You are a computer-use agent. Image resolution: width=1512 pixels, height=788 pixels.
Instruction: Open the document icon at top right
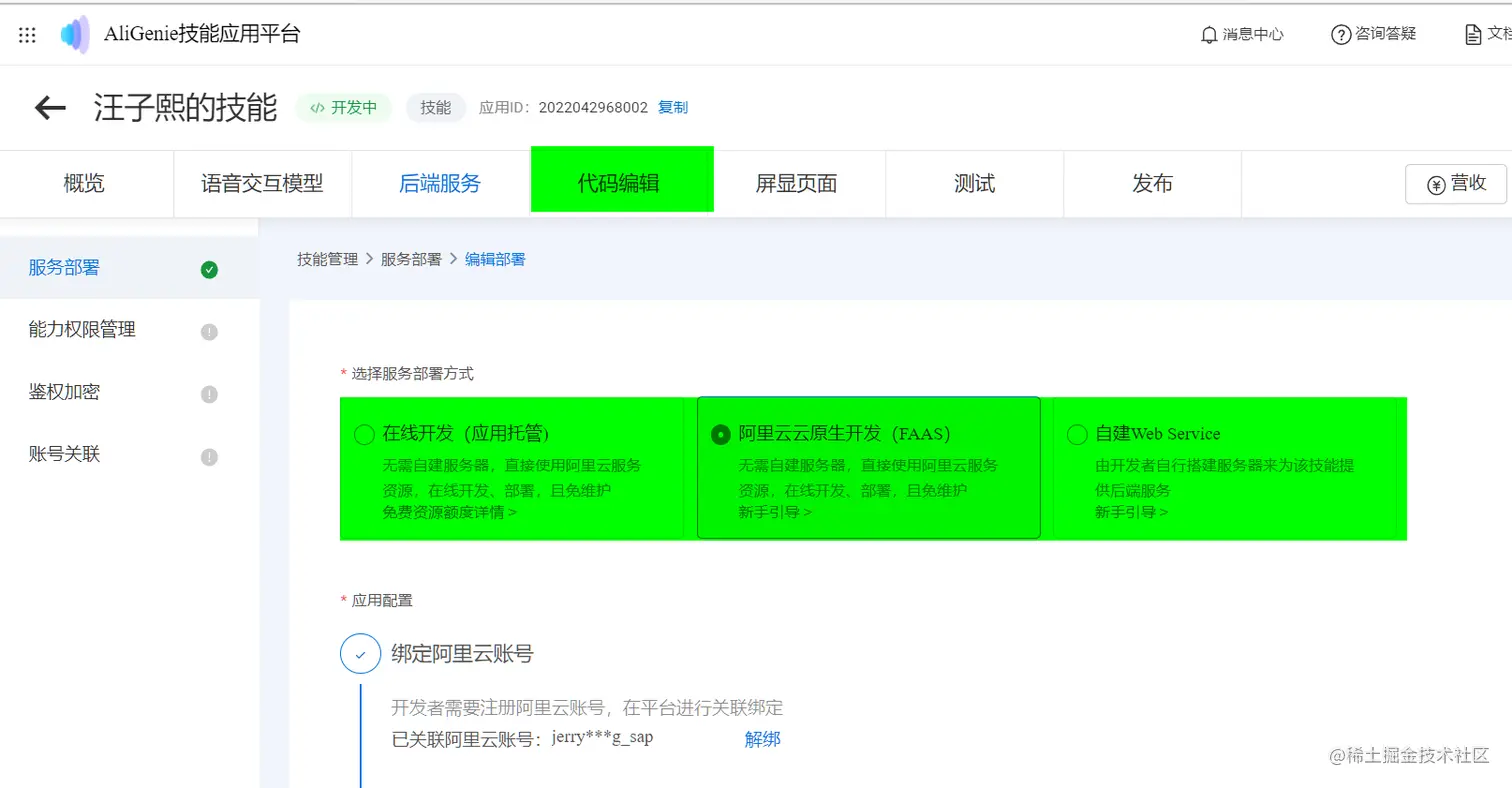(x=1473, y=35)
